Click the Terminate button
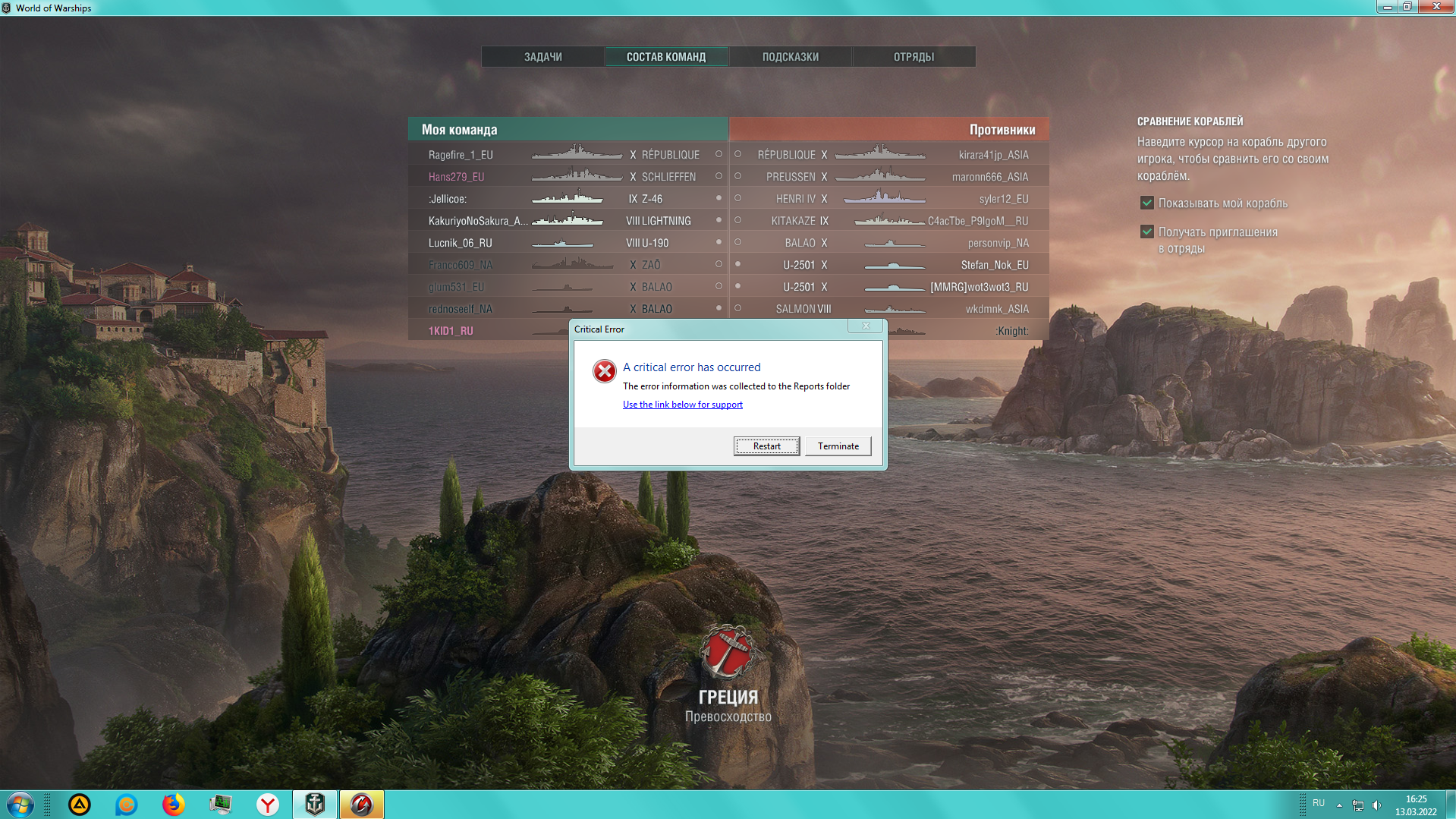1456x819 pixels. pos(838,446)
